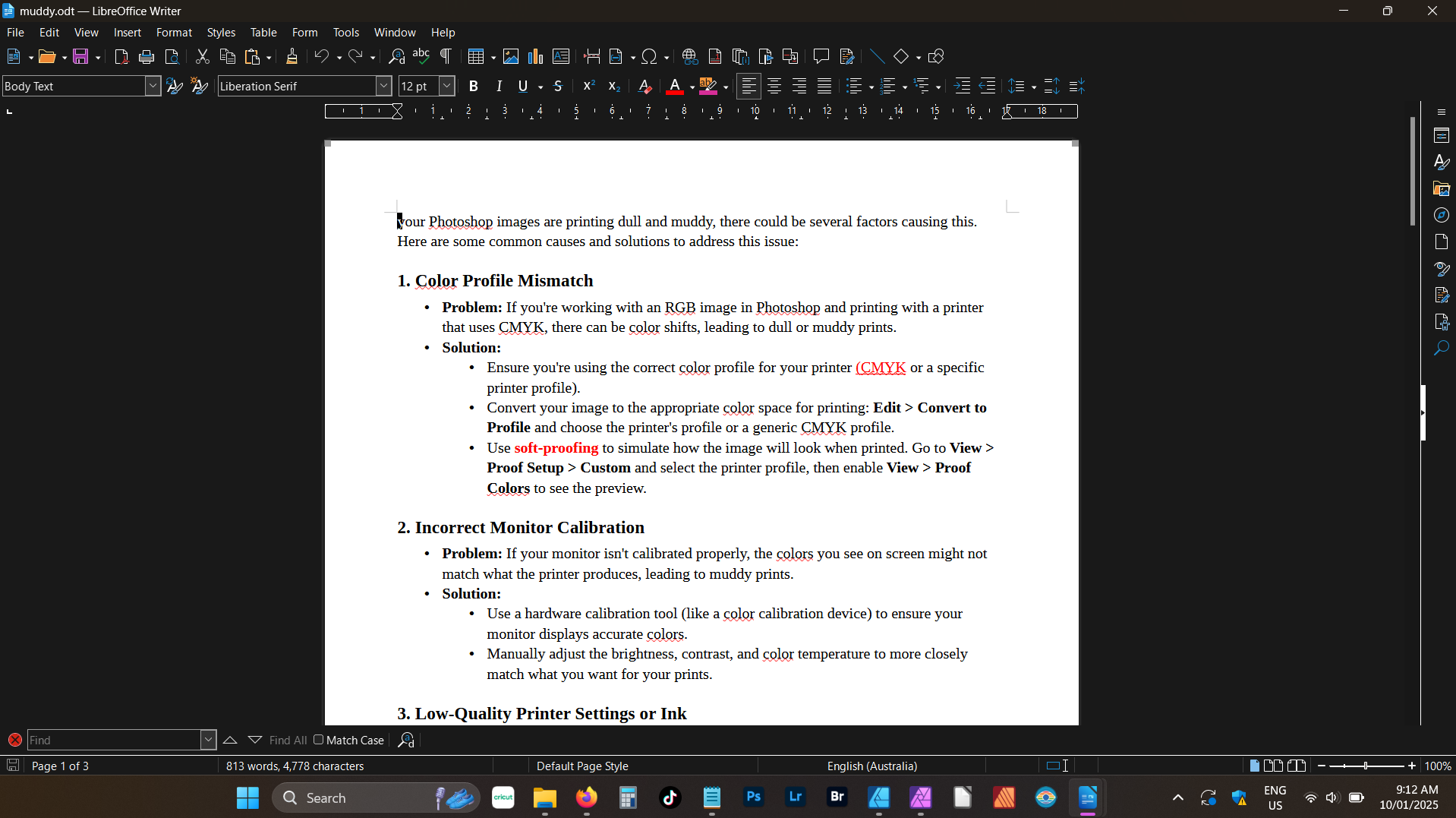The width and height of the screenshot is (1456, 818).
Task: Click Clone Formatting paintbrush icon
Action: tap(292, 57)
